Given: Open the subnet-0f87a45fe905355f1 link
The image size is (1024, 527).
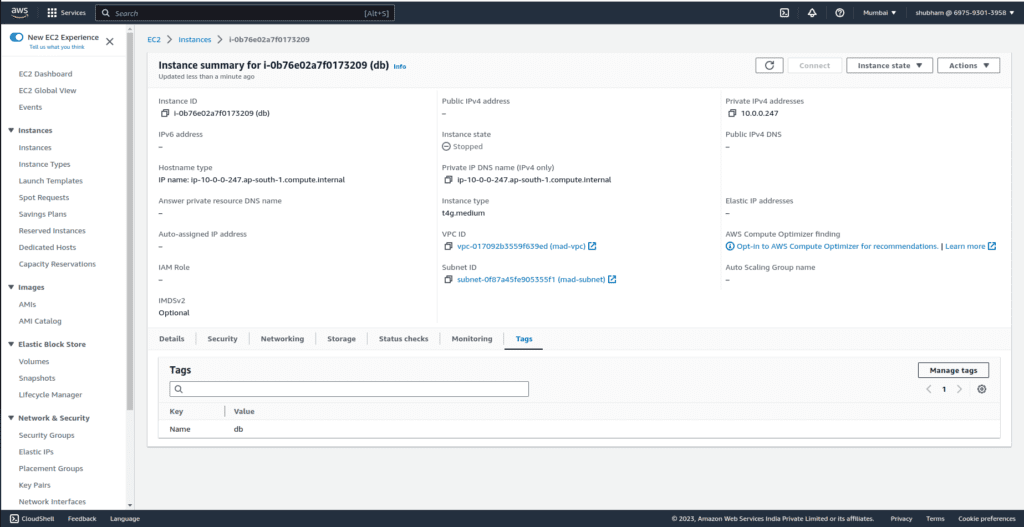Looking at the screenshot, I should [531, 279].
